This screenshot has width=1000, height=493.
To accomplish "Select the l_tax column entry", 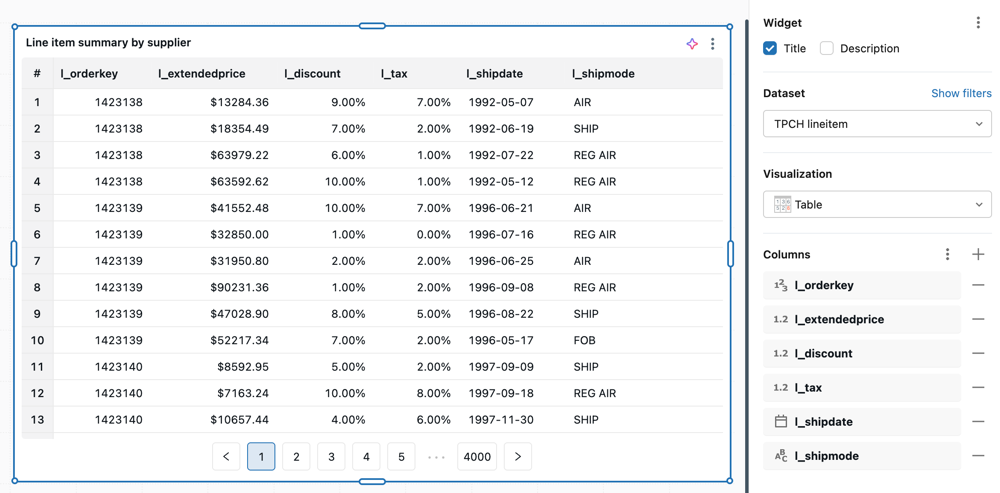I will tap(862, 388).
